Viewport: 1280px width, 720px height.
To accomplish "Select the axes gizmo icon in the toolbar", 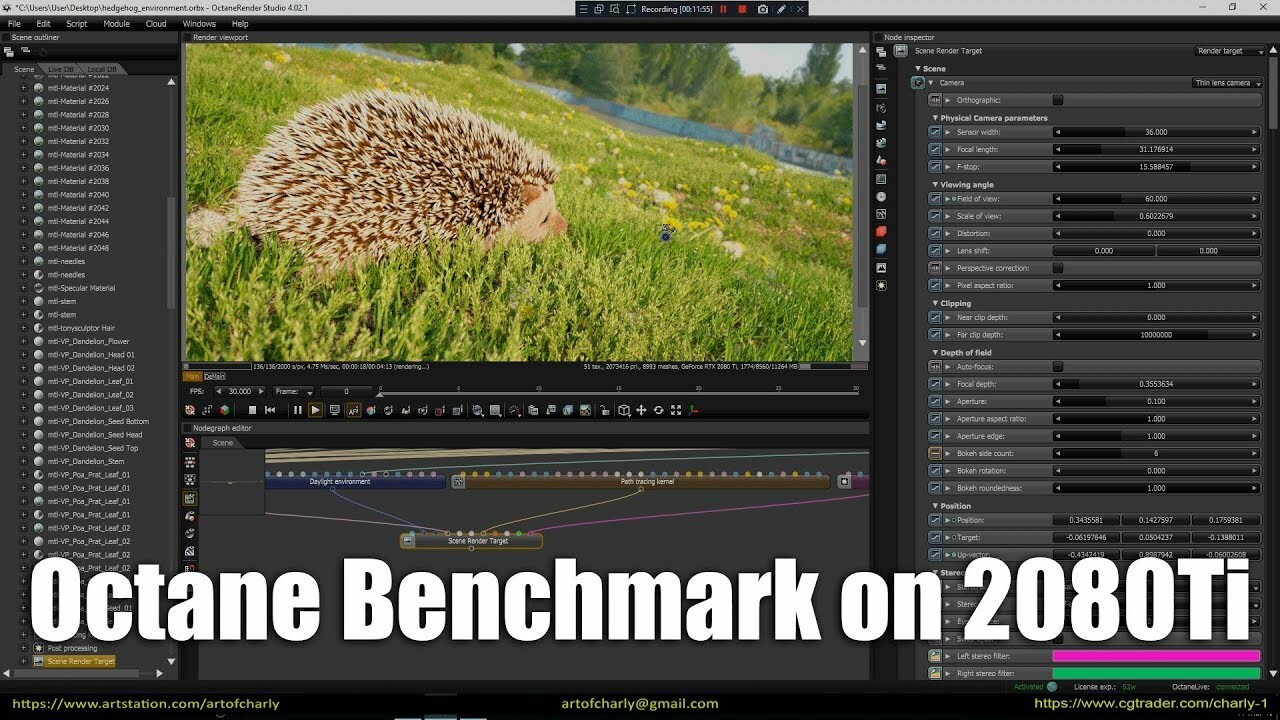I will [x=693, y=410].
